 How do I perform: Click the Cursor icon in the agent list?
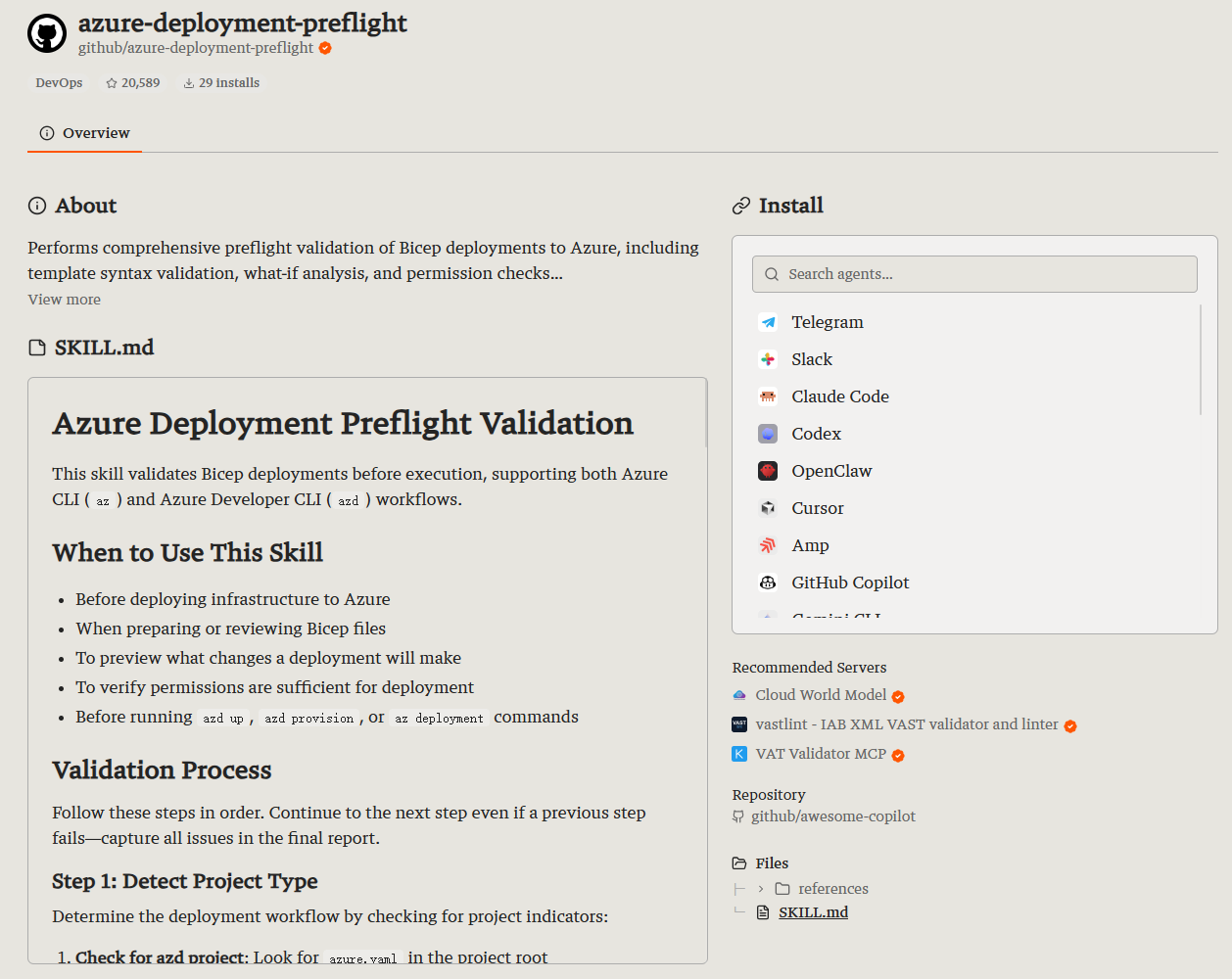[x=768, y=508]
